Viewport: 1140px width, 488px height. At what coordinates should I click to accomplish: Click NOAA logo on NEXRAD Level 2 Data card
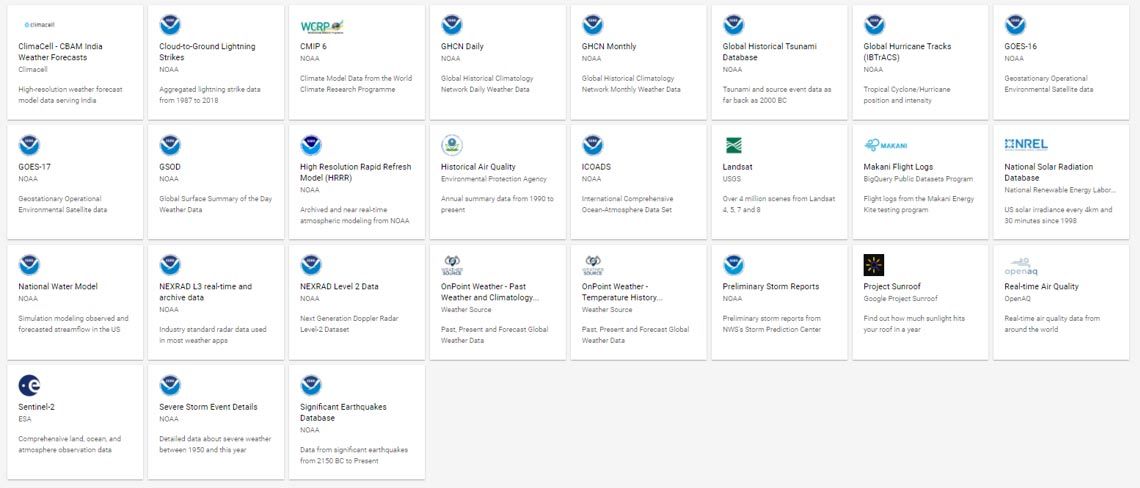coord(311,265)
